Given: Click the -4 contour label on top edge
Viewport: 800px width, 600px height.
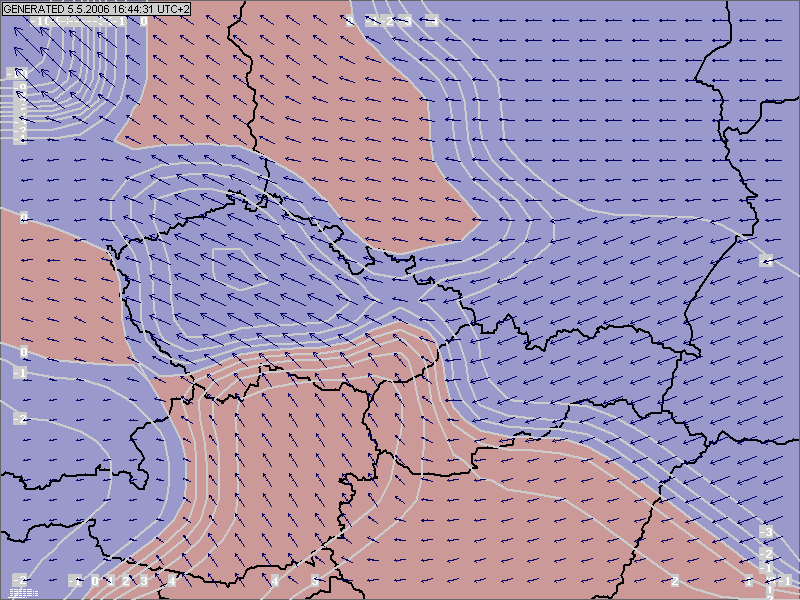Looking at the screenshot, I should click(x=434, y=20).
